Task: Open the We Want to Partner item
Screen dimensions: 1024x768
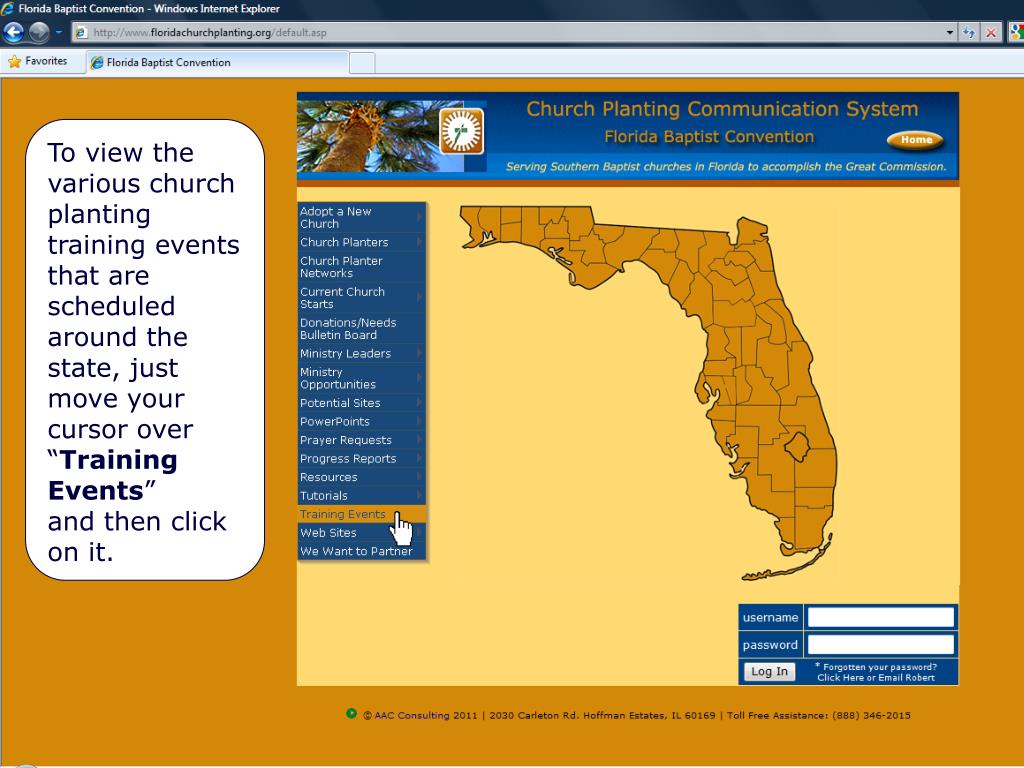Action: click(x=362, y=551)
